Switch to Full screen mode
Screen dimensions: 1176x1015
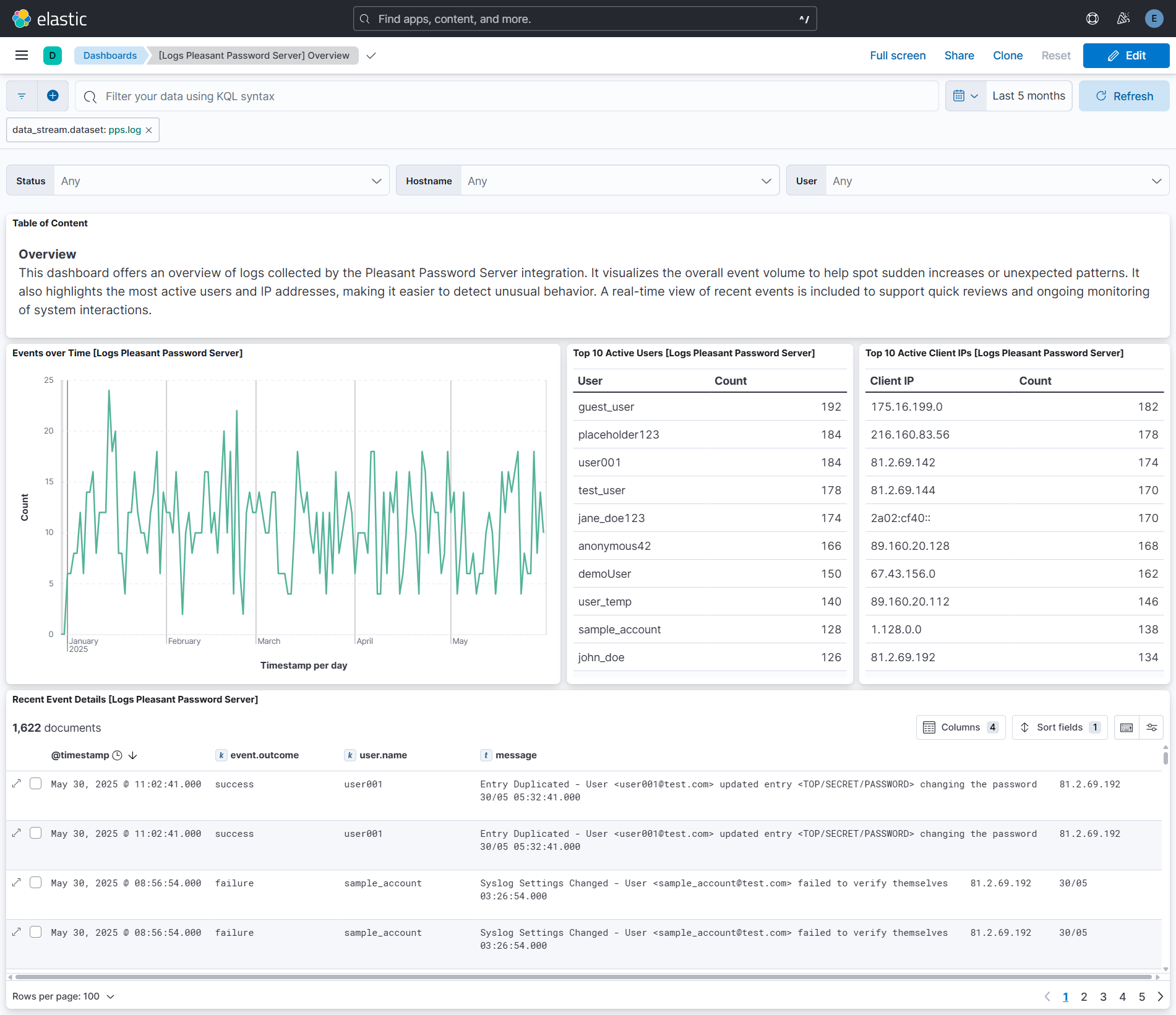pyautogui.click(x=897, y=56)
